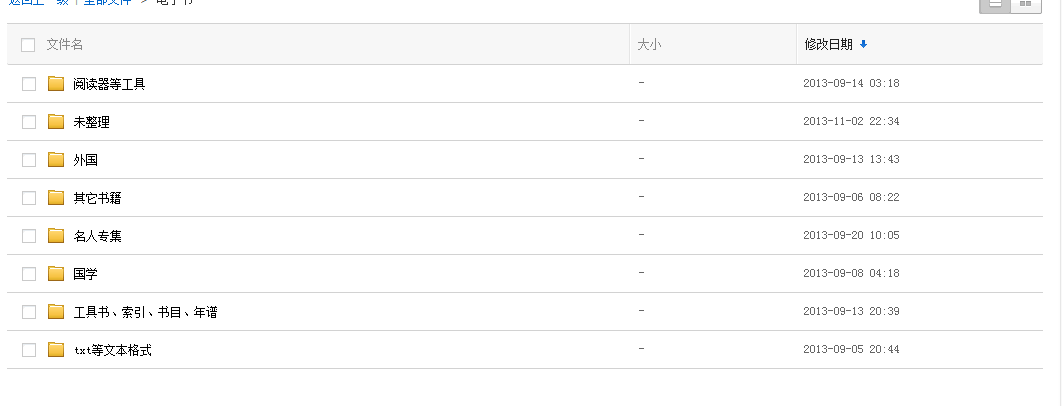This screenshot has height=406, width=1062.
Task: Click folder icon beside 其它书籍
Action: 56,198
